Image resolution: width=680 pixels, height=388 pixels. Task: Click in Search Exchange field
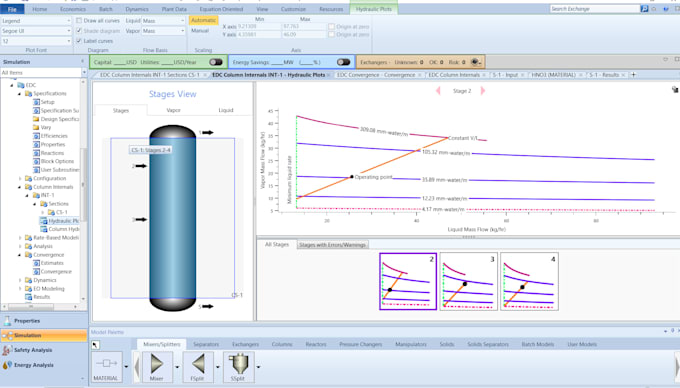coord(595,9)
